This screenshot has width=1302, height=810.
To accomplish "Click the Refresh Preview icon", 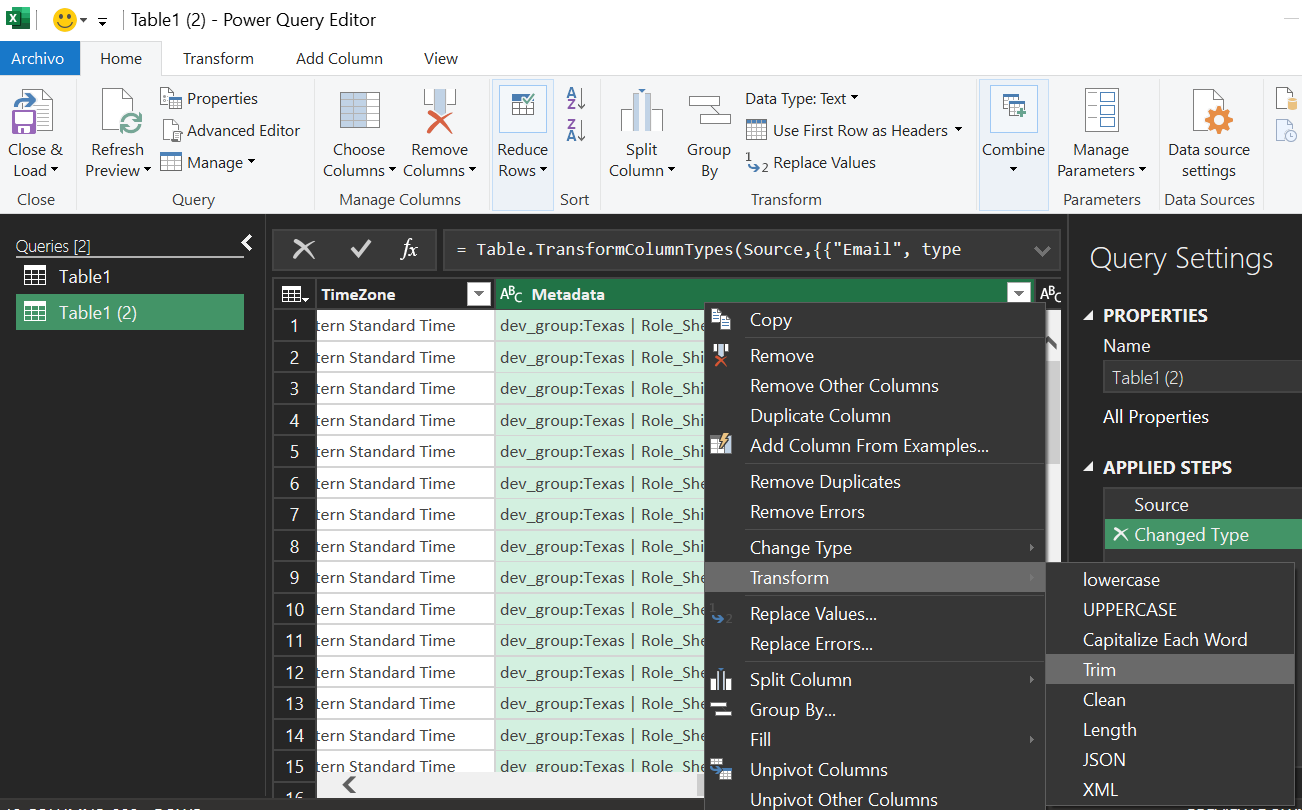I will coord(121,113).
